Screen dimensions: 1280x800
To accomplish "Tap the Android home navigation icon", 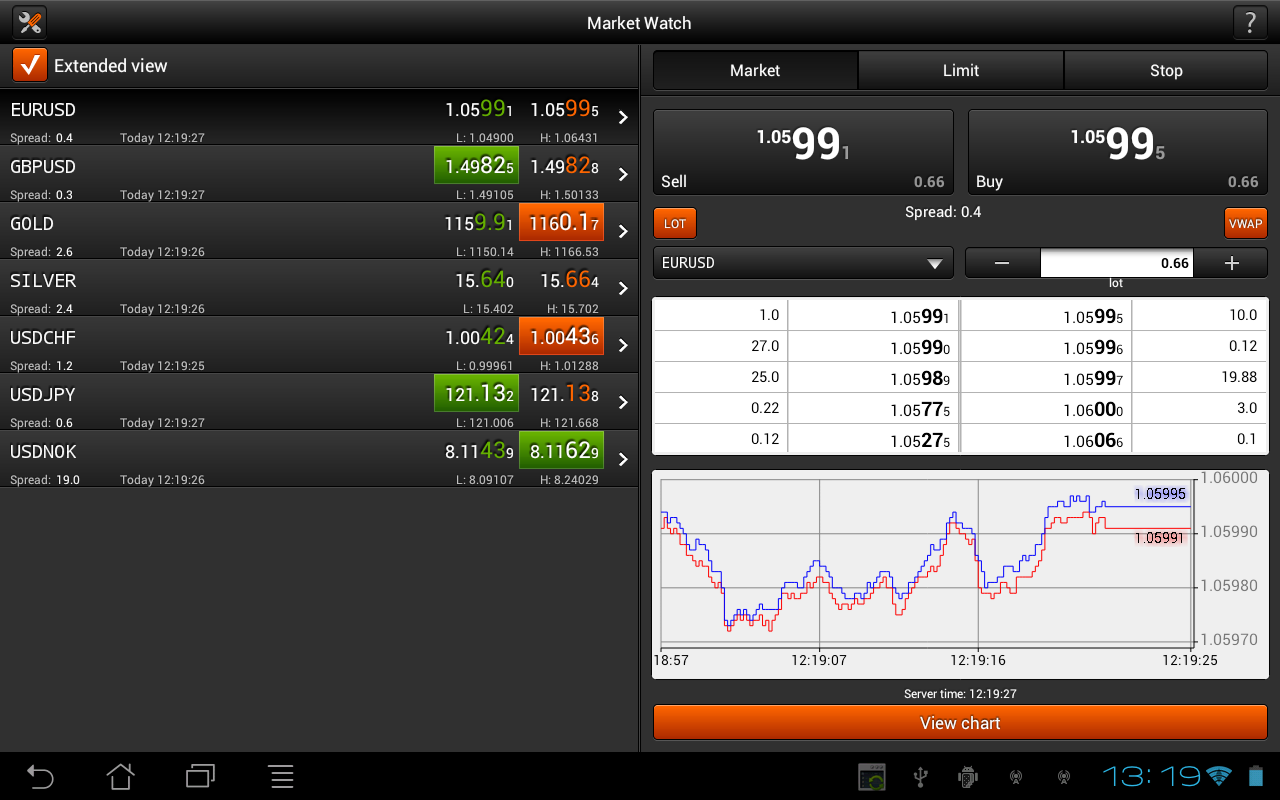I will (120, 776).
